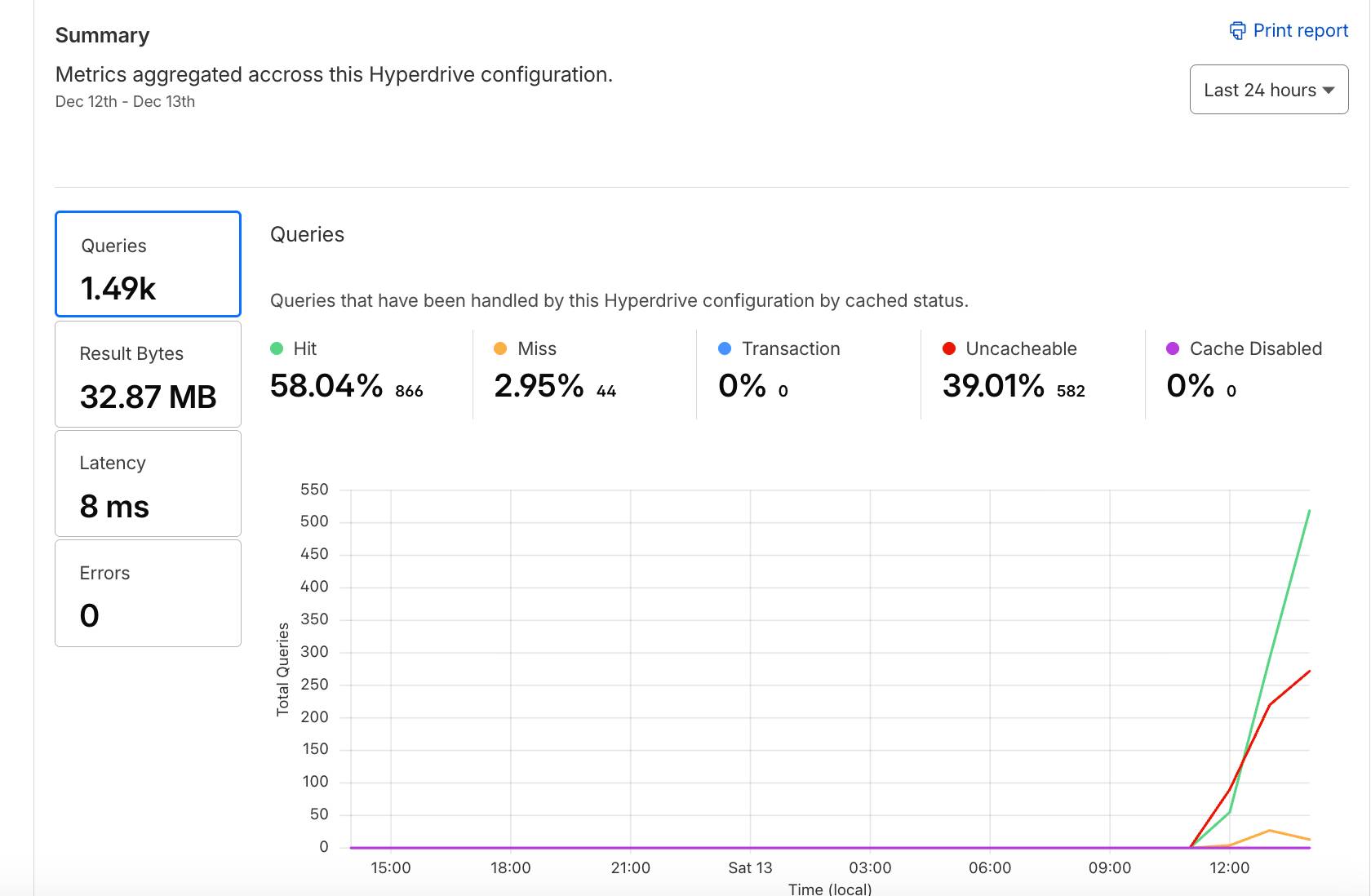The width and height of the screenshot is (1371, 896).
Task: Click the printer icon beside Print report
Action: click(1237, 31)
